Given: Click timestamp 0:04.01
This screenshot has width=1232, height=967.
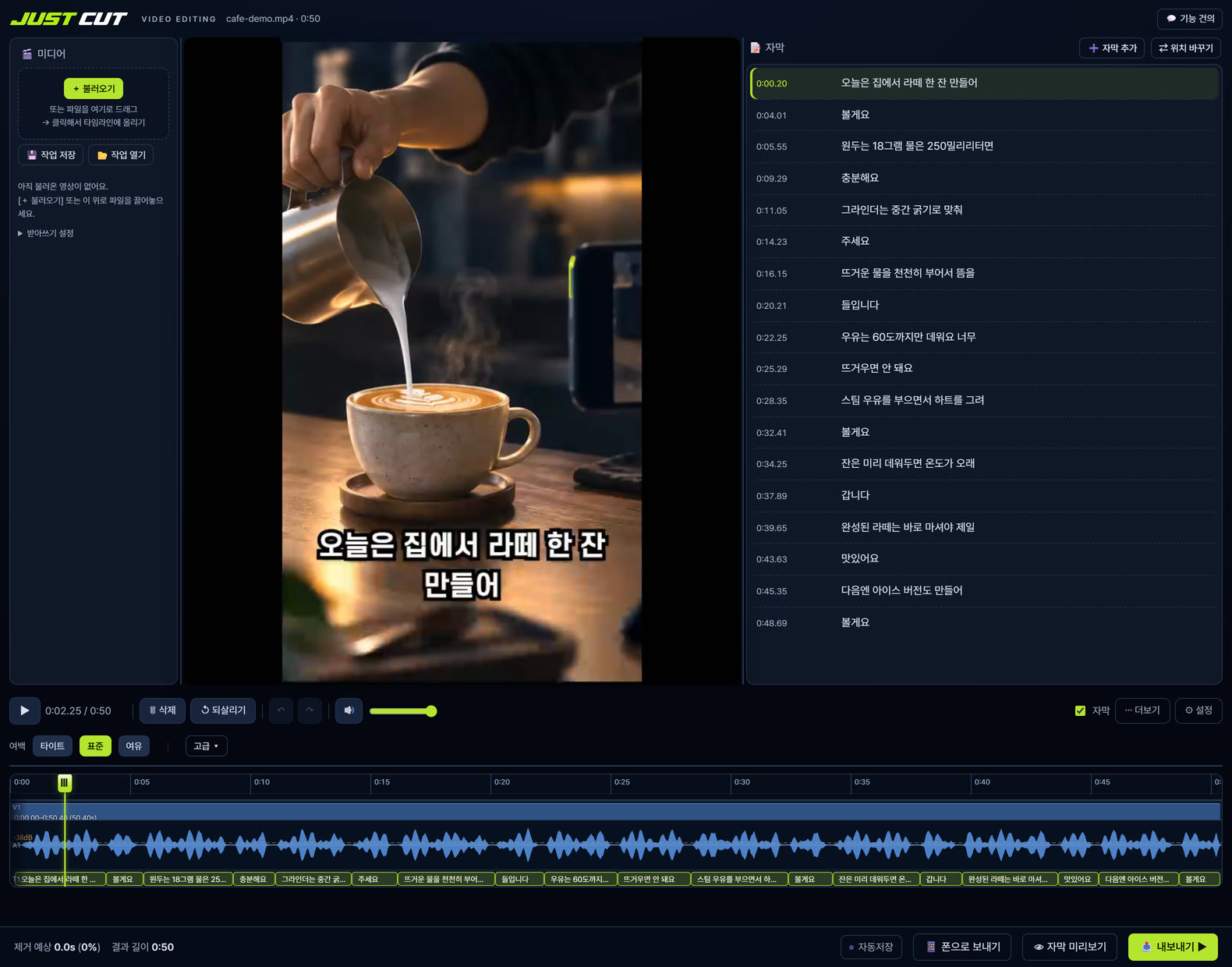Looking at the screenshot, I should tap(771, 115).
